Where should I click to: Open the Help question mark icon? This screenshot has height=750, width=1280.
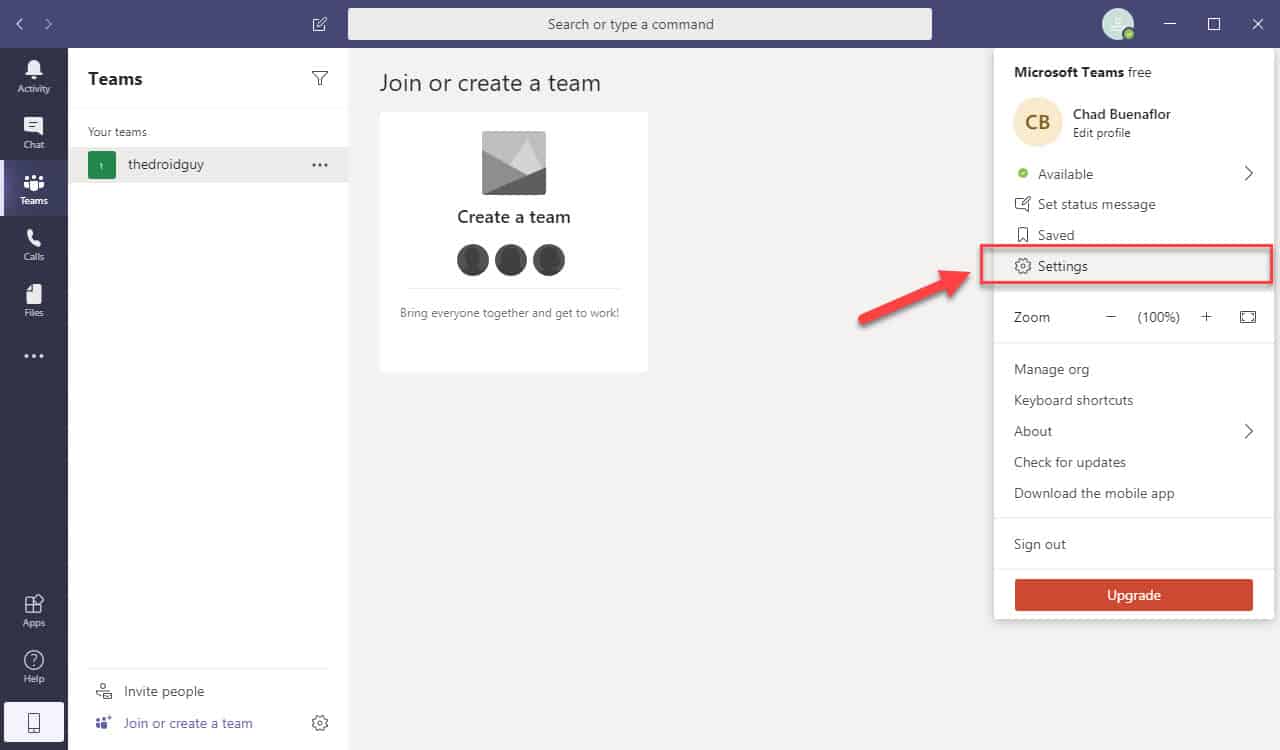click(34, 666)
